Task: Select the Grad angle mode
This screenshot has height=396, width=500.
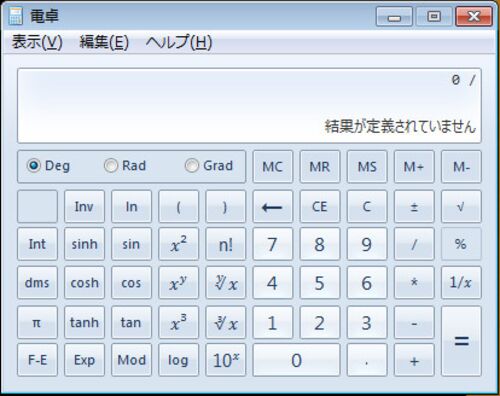Action: coord(209,166)
